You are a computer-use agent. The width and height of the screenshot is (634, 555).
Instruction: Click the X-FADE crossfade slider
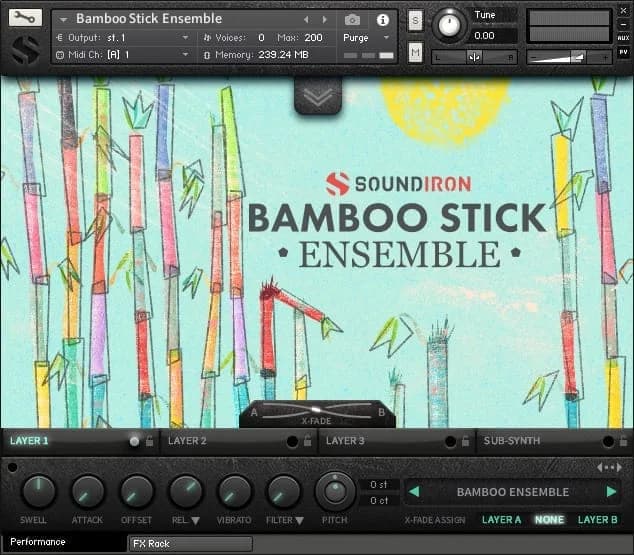pyautogui.click(x=317, y=411)
